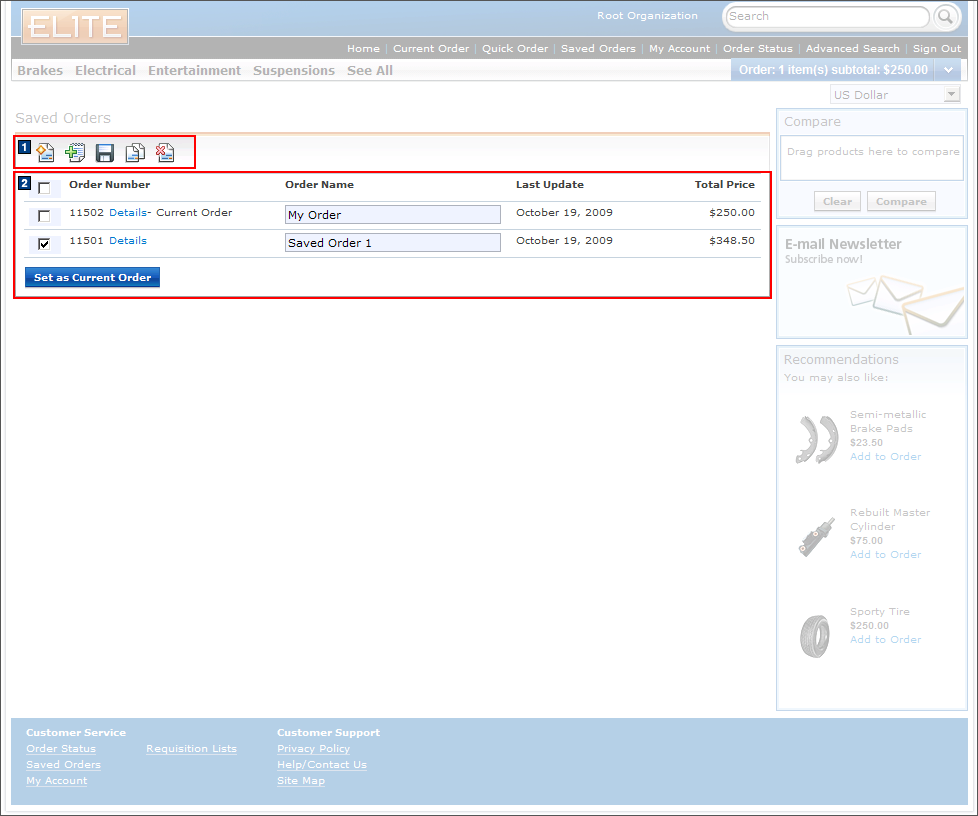Open Details link for order 11501
This screenshot has height=816, width=978.
click(x=128, y=241)
